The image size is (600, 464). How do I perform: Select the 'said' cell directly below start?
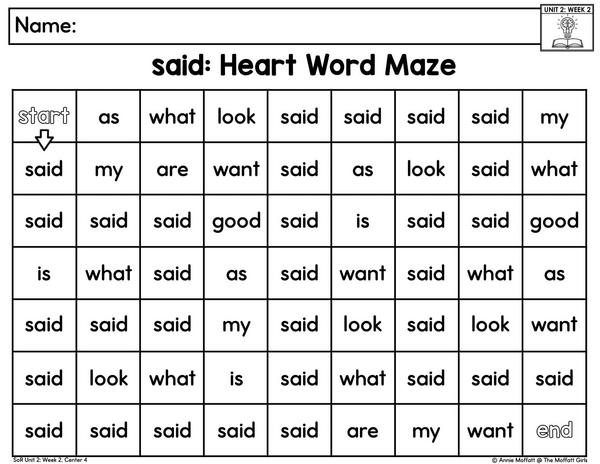(44, 169)
